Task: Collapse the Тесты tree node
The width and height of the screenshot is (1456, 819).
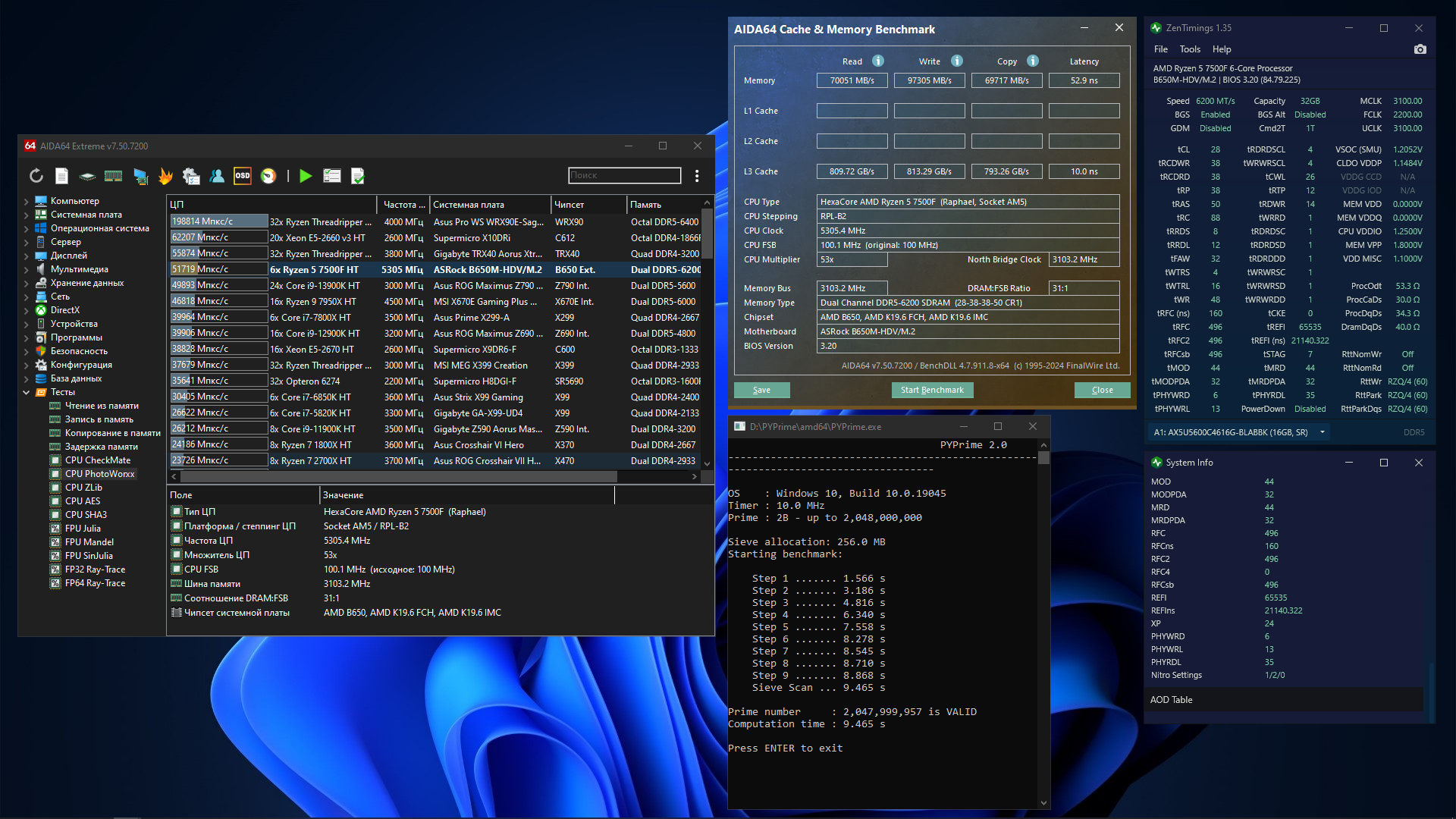Action: (27, 392)
